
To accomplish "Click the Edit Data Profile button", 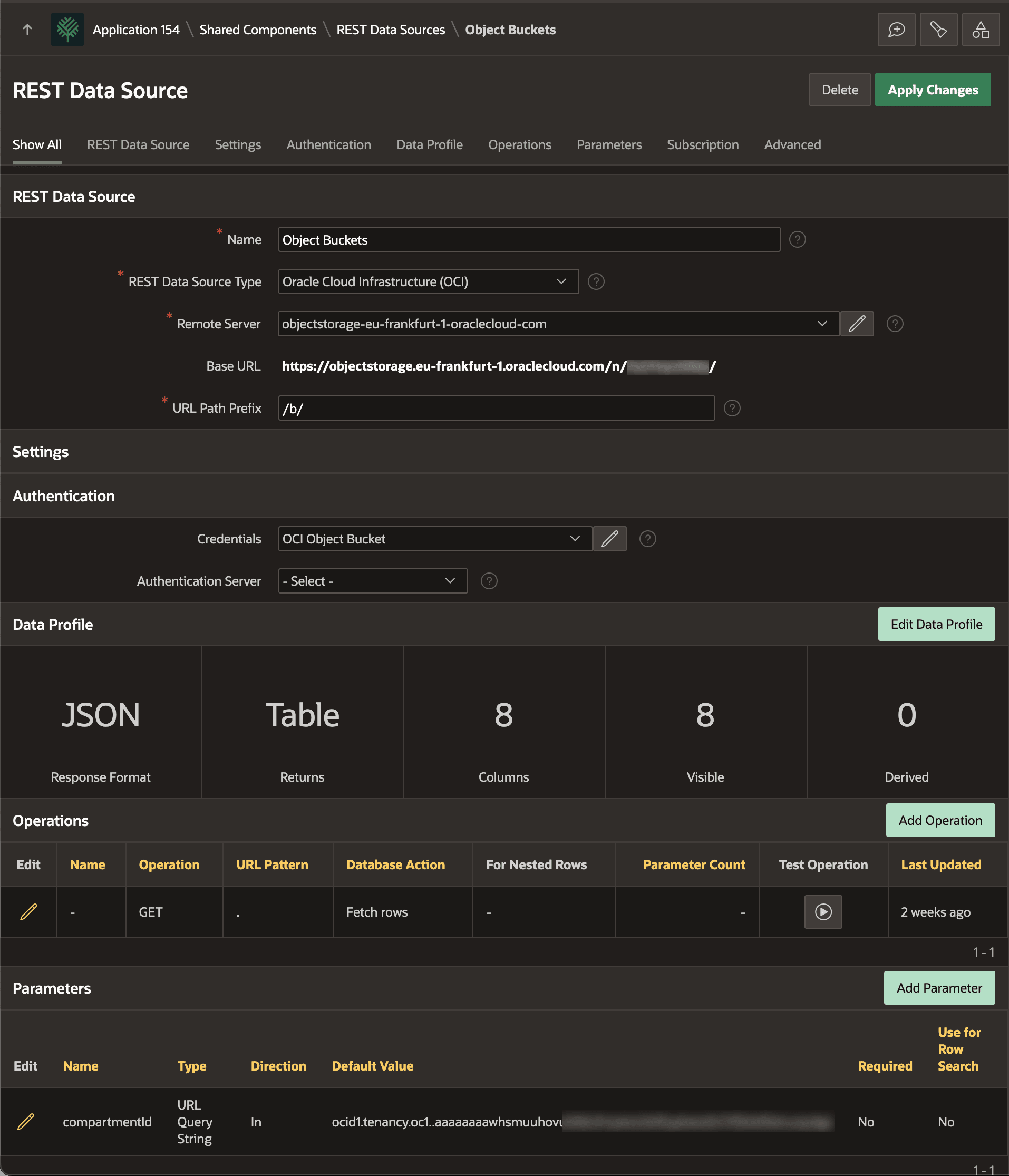I will click(936, 624).
